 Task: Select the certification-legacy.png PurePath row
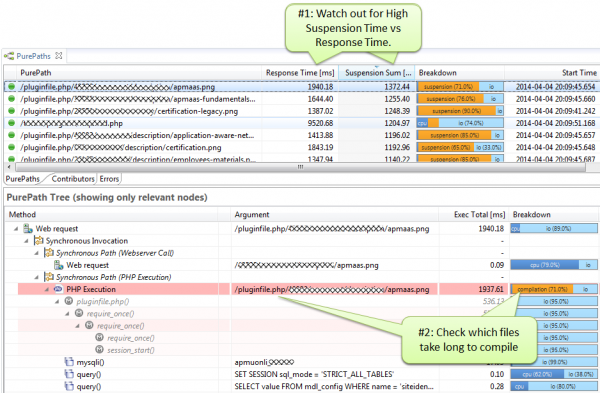tap(302, 111)
